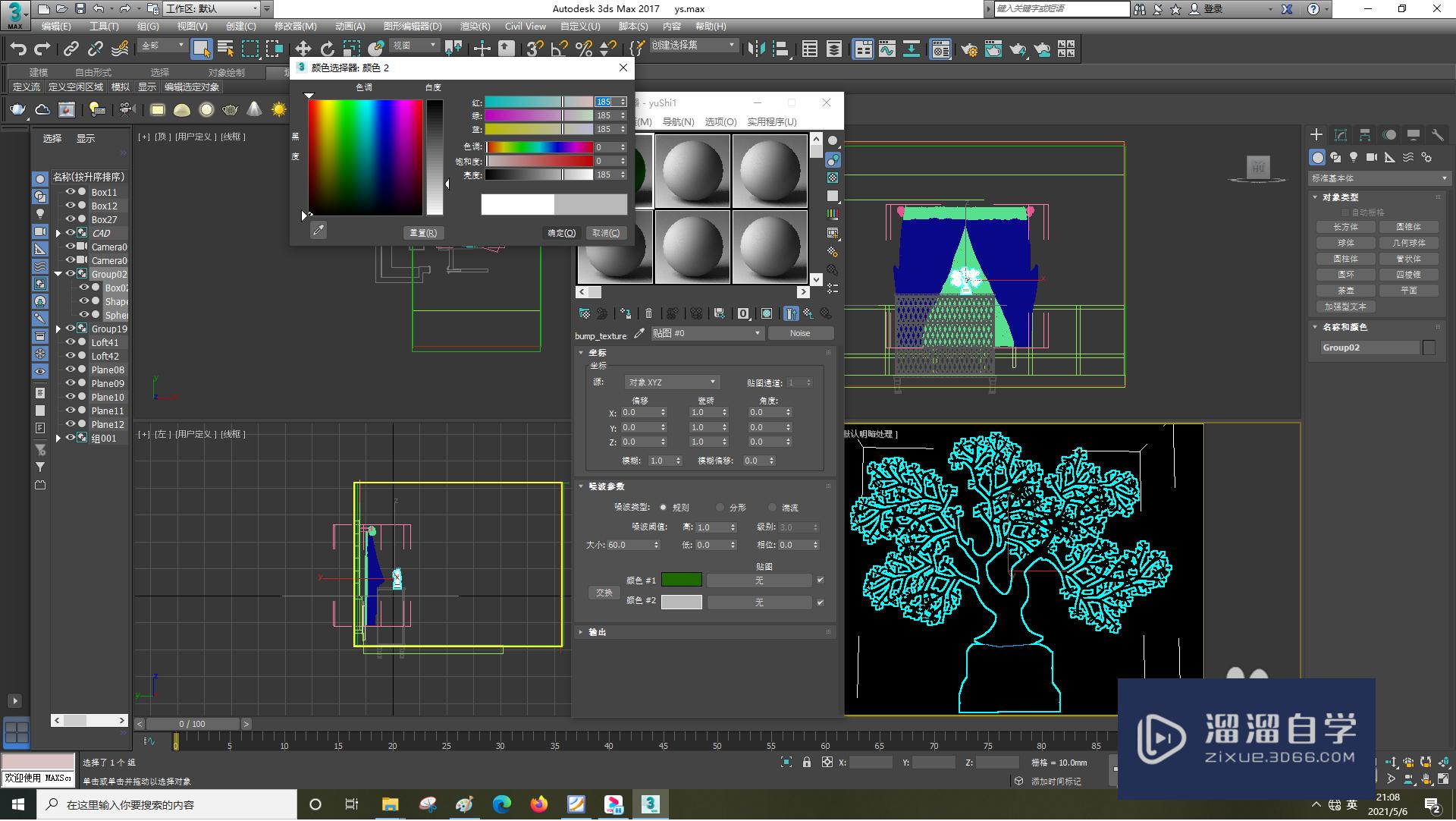Uncheck the Color #1 map checkbox
1456x821 pixels.
[820, 580]
